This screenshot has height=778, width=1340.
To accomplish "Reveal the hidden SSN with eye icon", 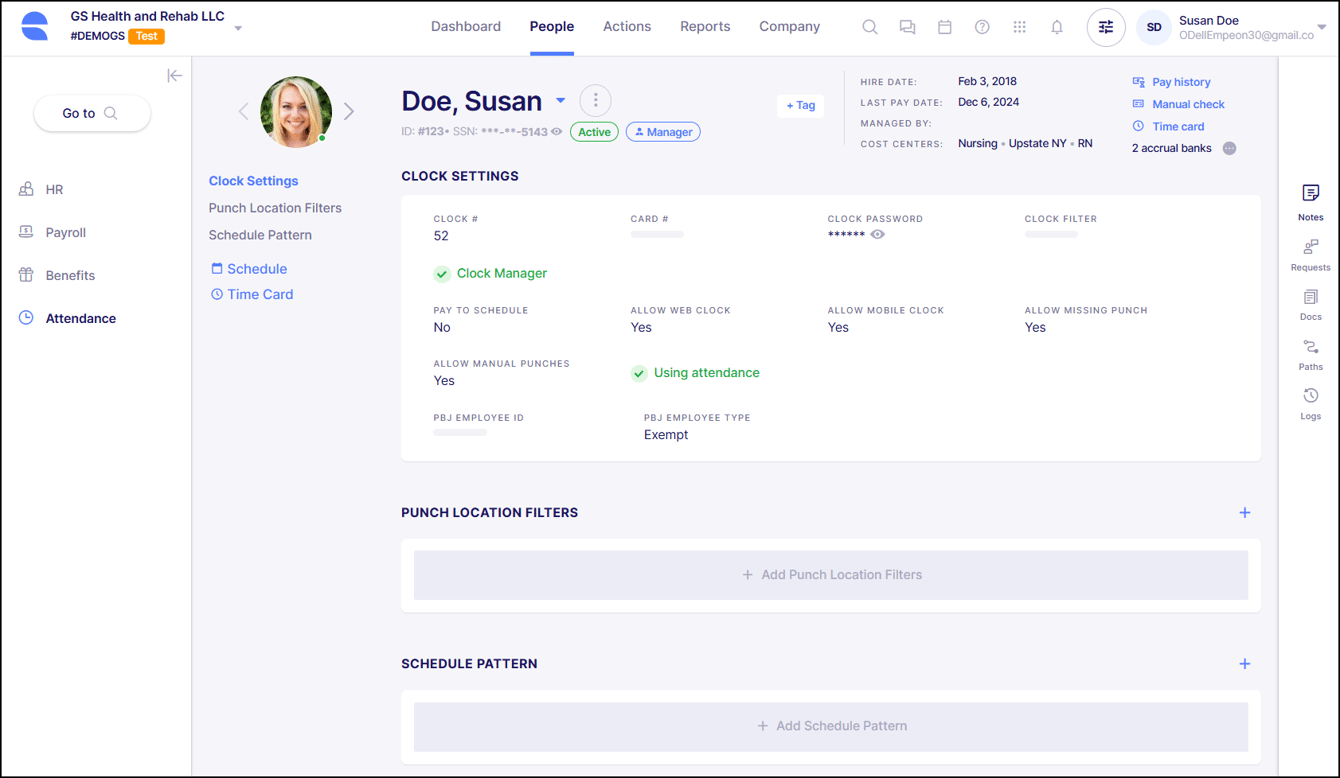I will (557, 132).
